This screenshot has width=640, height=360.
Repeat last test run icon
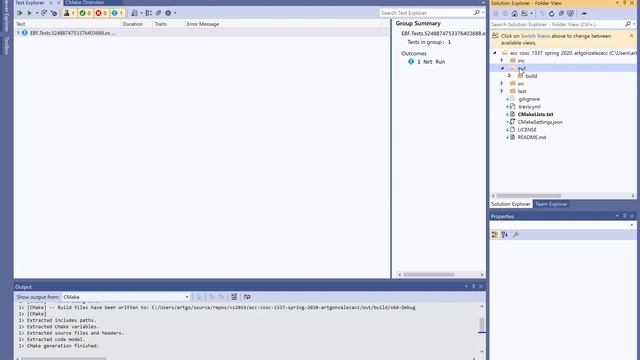[x=44, y=13]
